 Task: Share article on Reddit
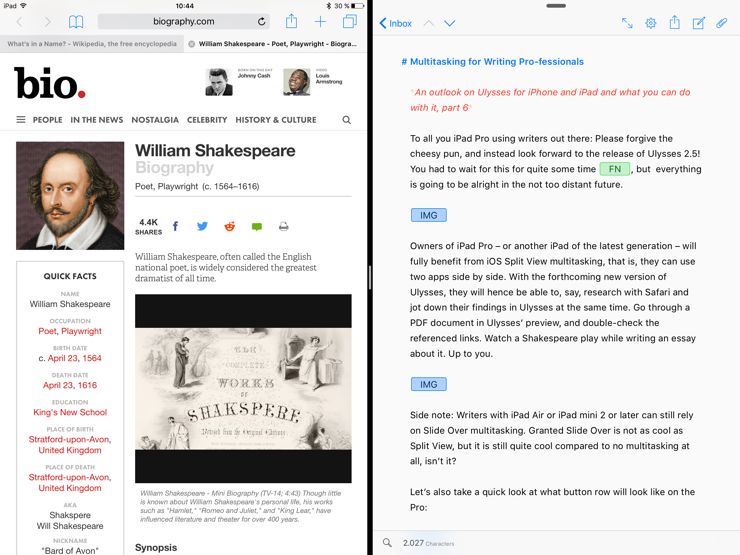point(229,227)
